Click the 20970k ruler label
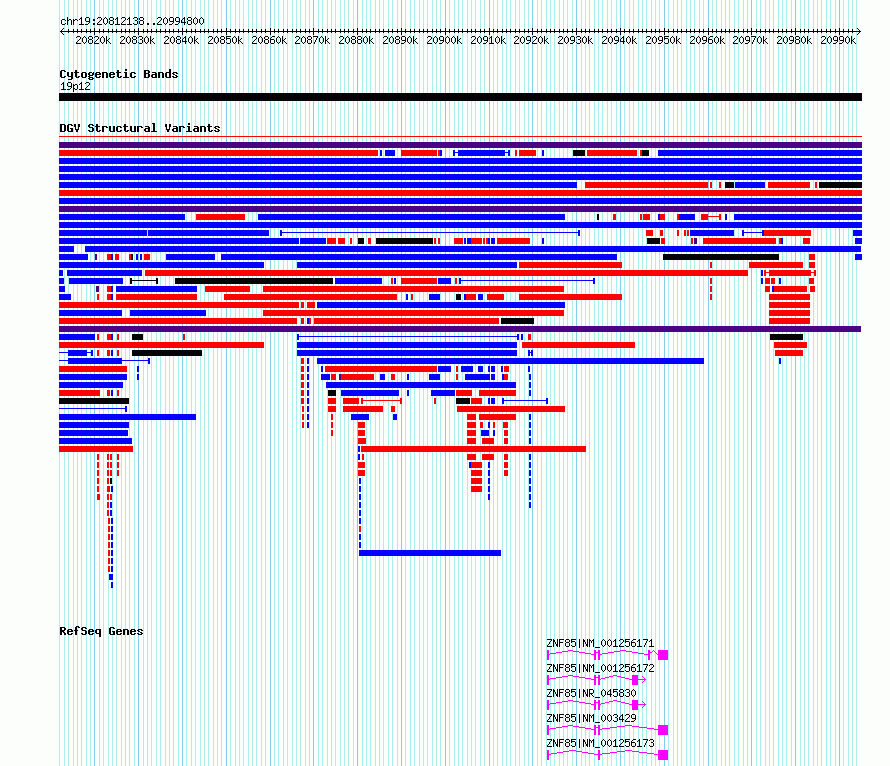Viewport: 890px width, 766px height. pyautogui.click(x=750, y=40)
